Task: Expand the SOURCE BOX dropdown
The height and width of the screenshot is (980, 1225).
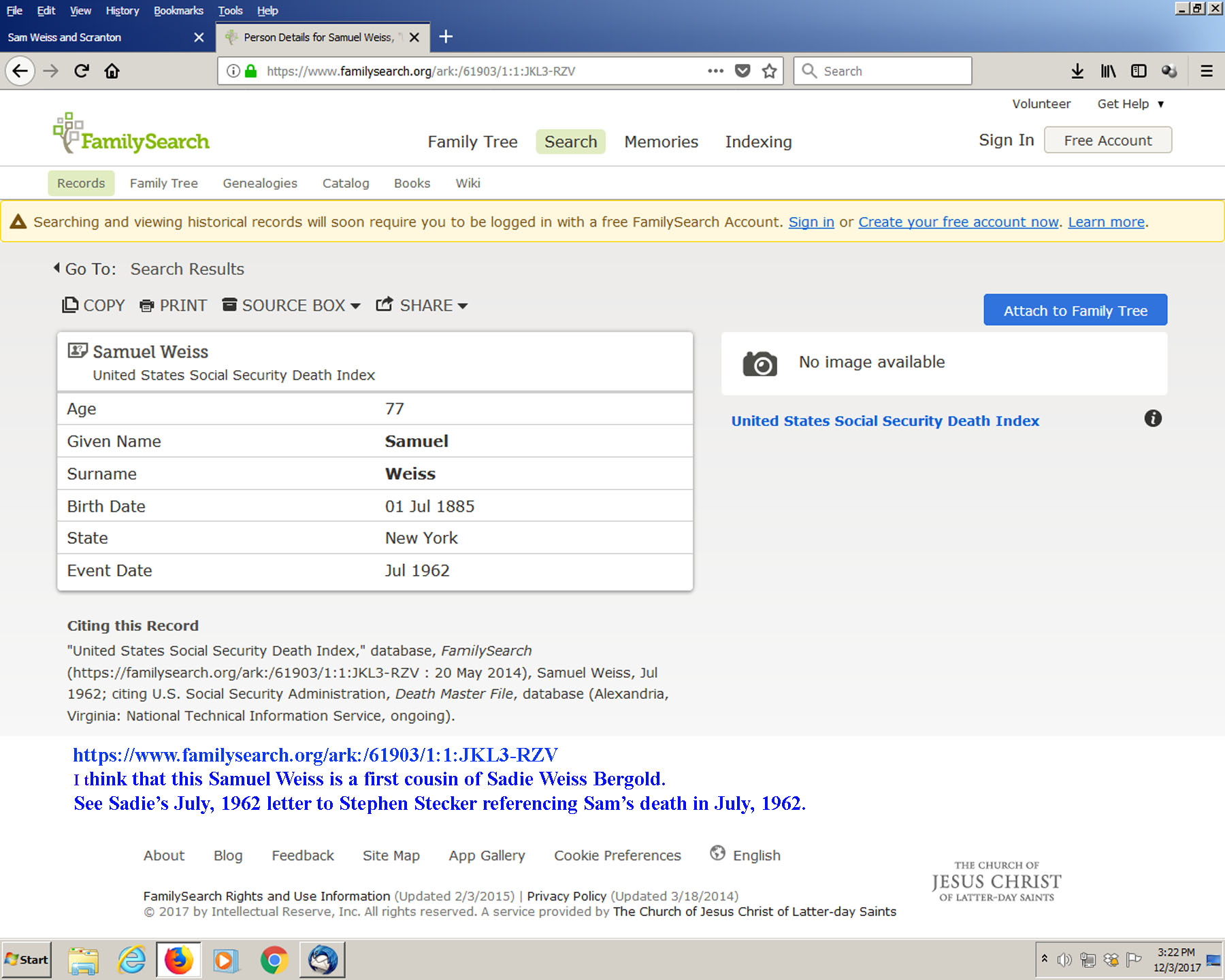Action: point(291,306)
